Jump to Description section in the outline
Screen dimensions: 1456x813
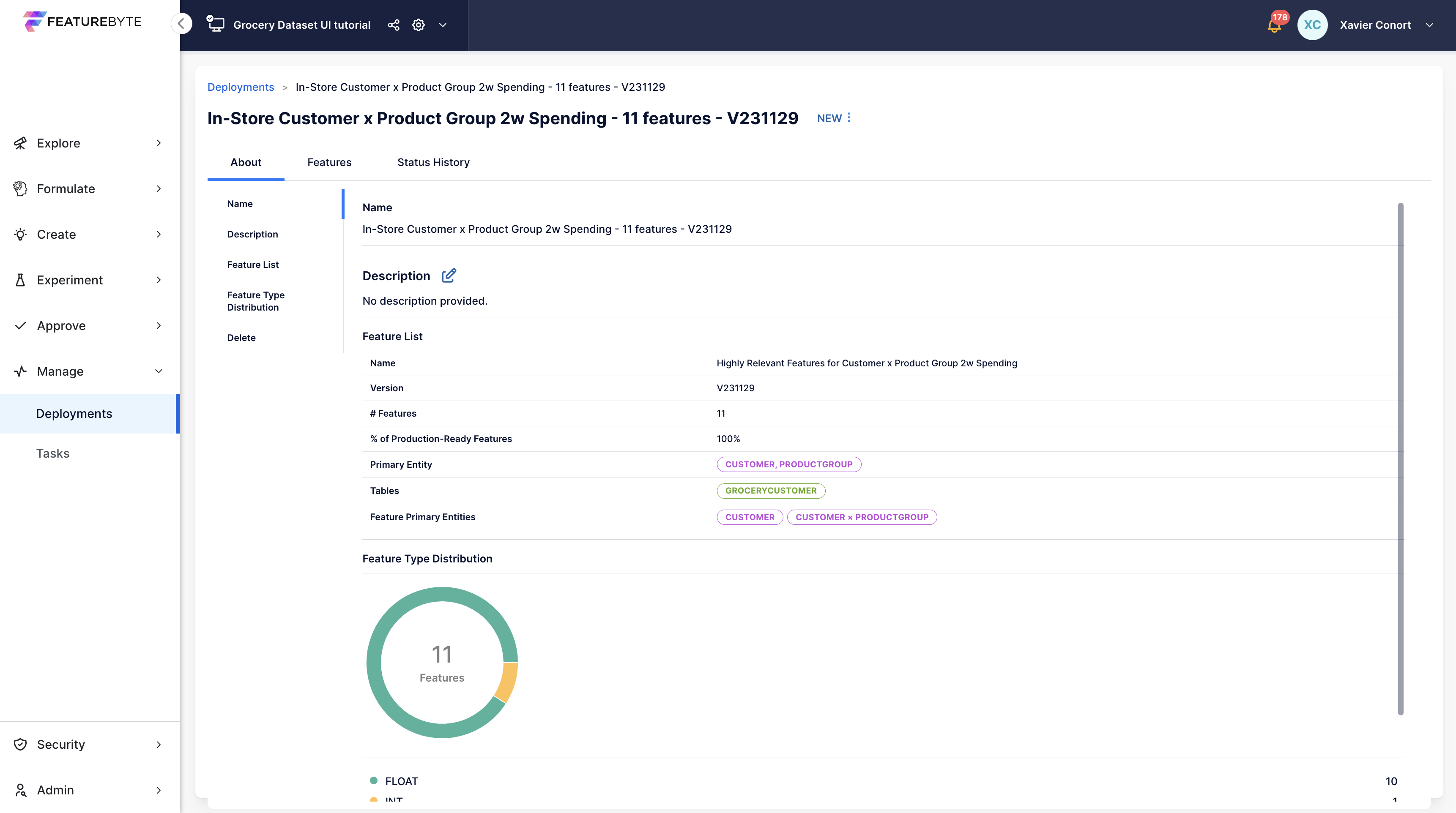click(x=253, y=235)
